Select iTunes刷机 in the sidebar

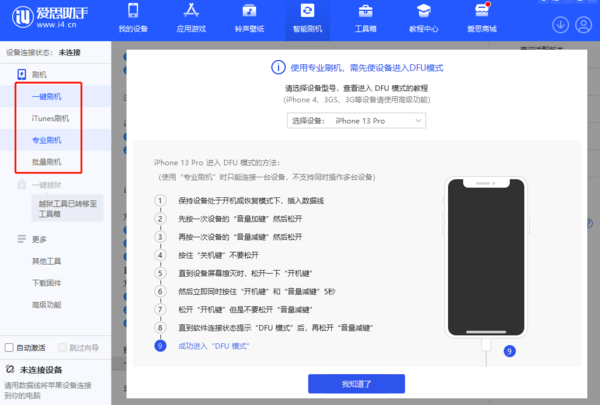[x=50, y=118]
